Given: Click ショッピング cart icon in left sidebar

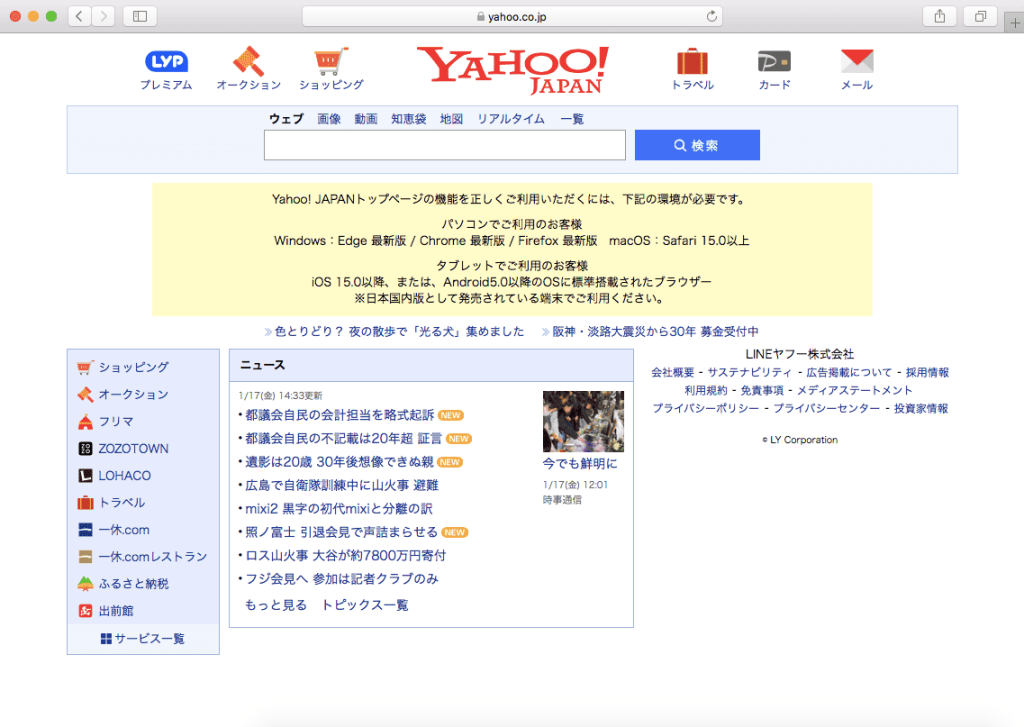Looking at the screenshot, I should point(85,367).
